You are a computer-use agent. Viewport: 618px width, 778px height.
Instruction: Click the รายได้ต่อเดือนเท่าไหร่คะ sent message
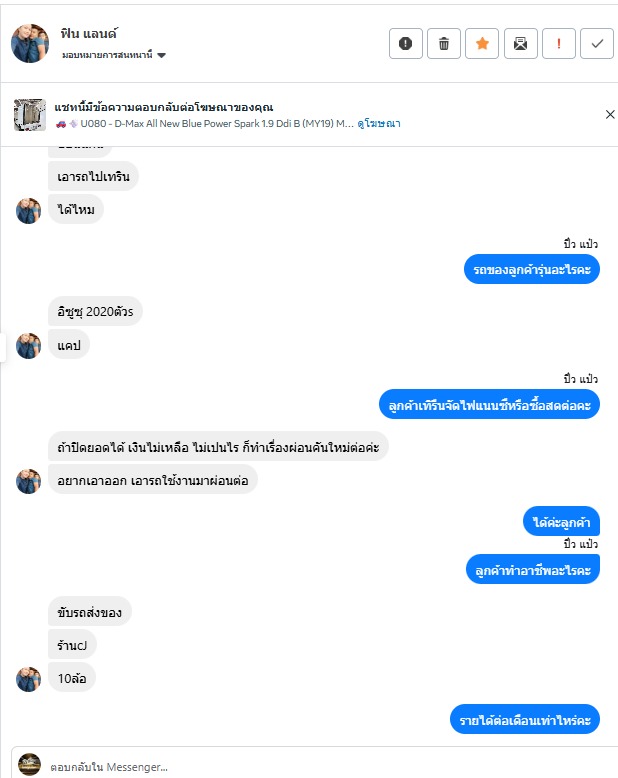pyautogui.click(x=524, y=720)
